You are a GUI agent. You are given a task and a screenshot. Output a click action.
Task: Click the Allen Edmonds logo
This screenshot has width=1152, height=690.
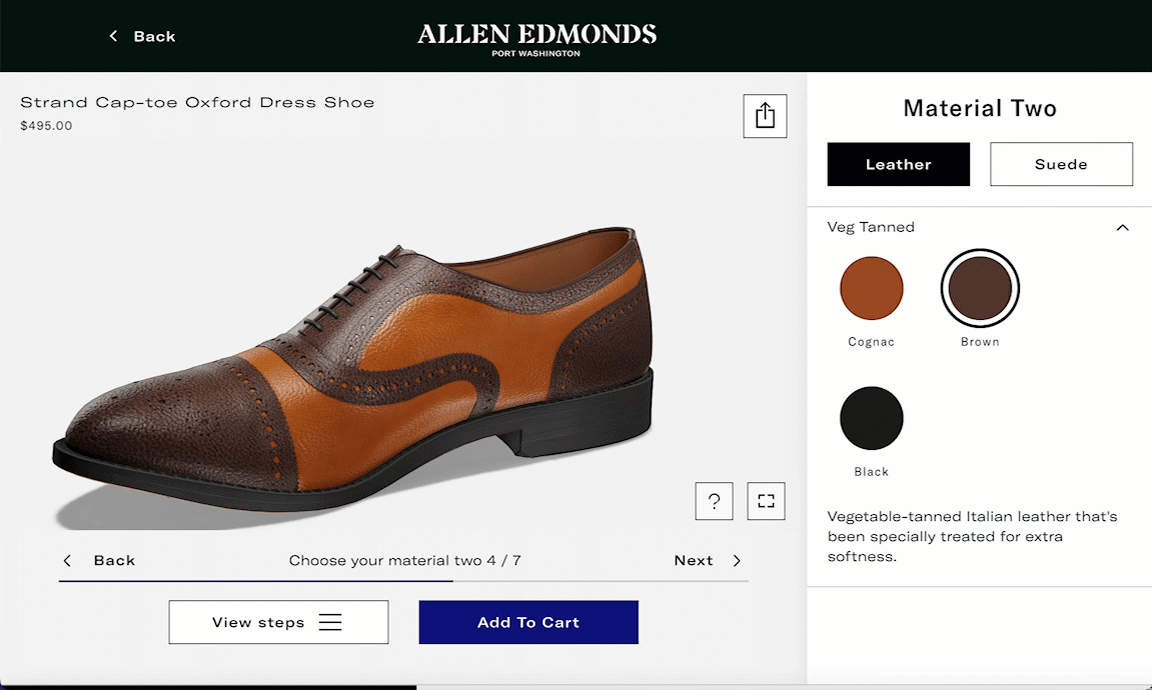tap(537, 37)
